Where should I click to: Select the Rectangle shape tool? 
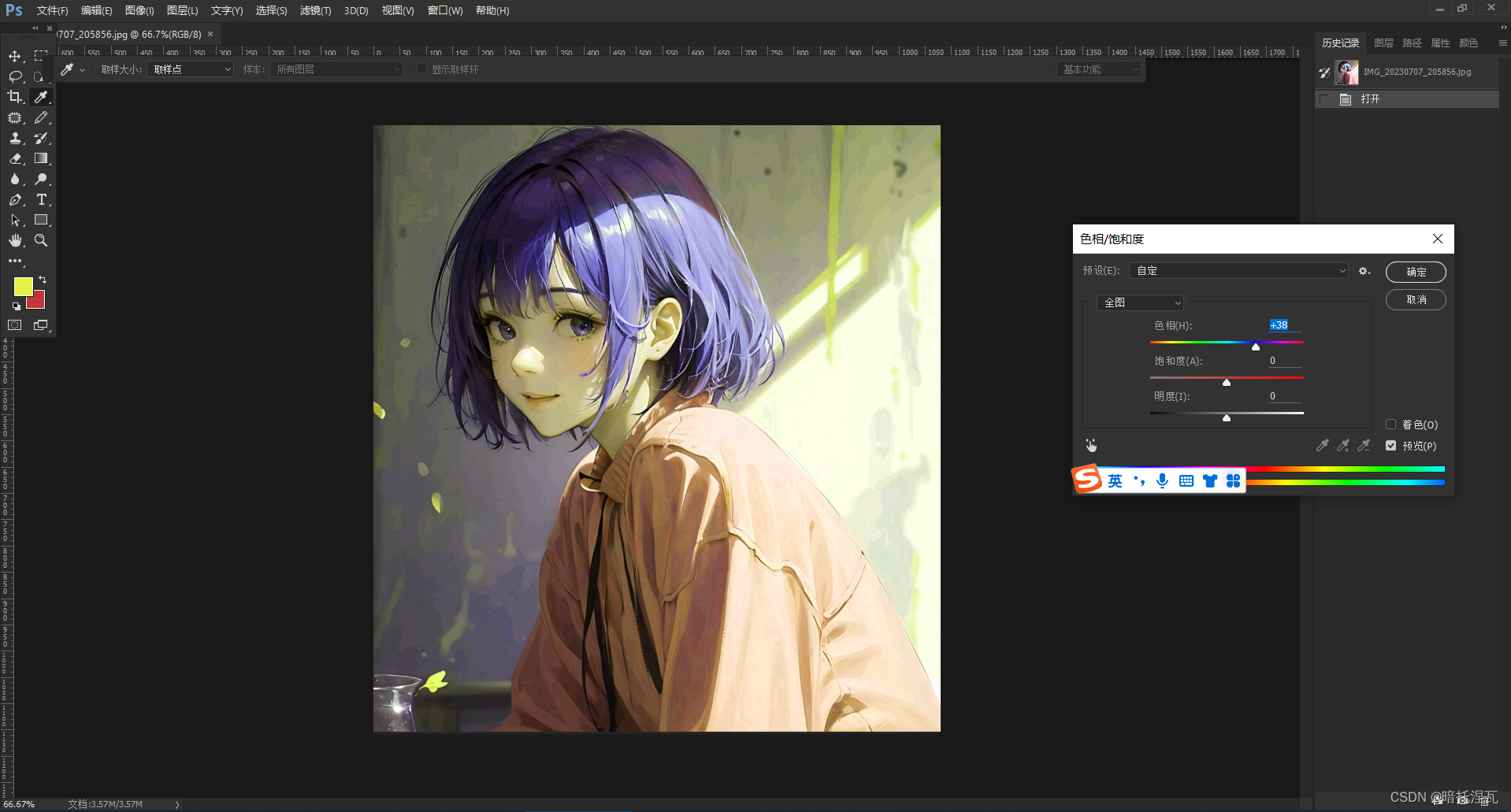click(41, 220)
